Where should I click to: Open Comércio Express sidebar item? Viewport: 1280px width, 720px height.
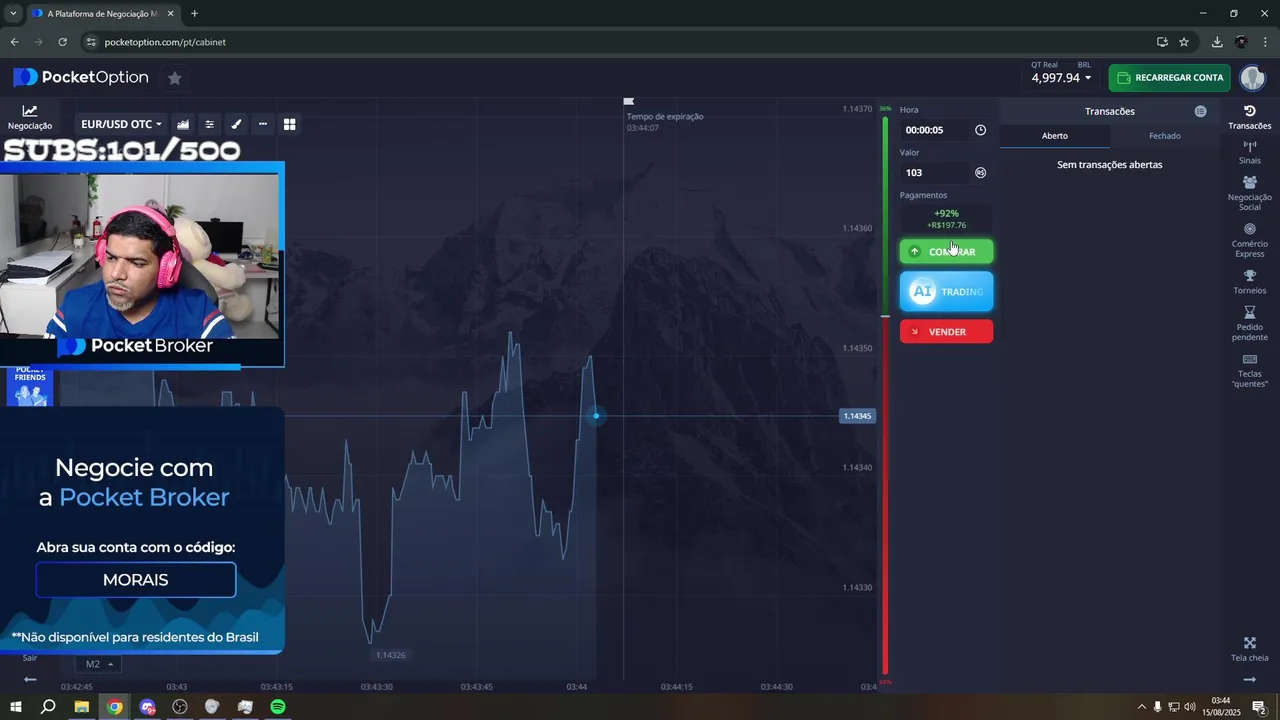1249,240
